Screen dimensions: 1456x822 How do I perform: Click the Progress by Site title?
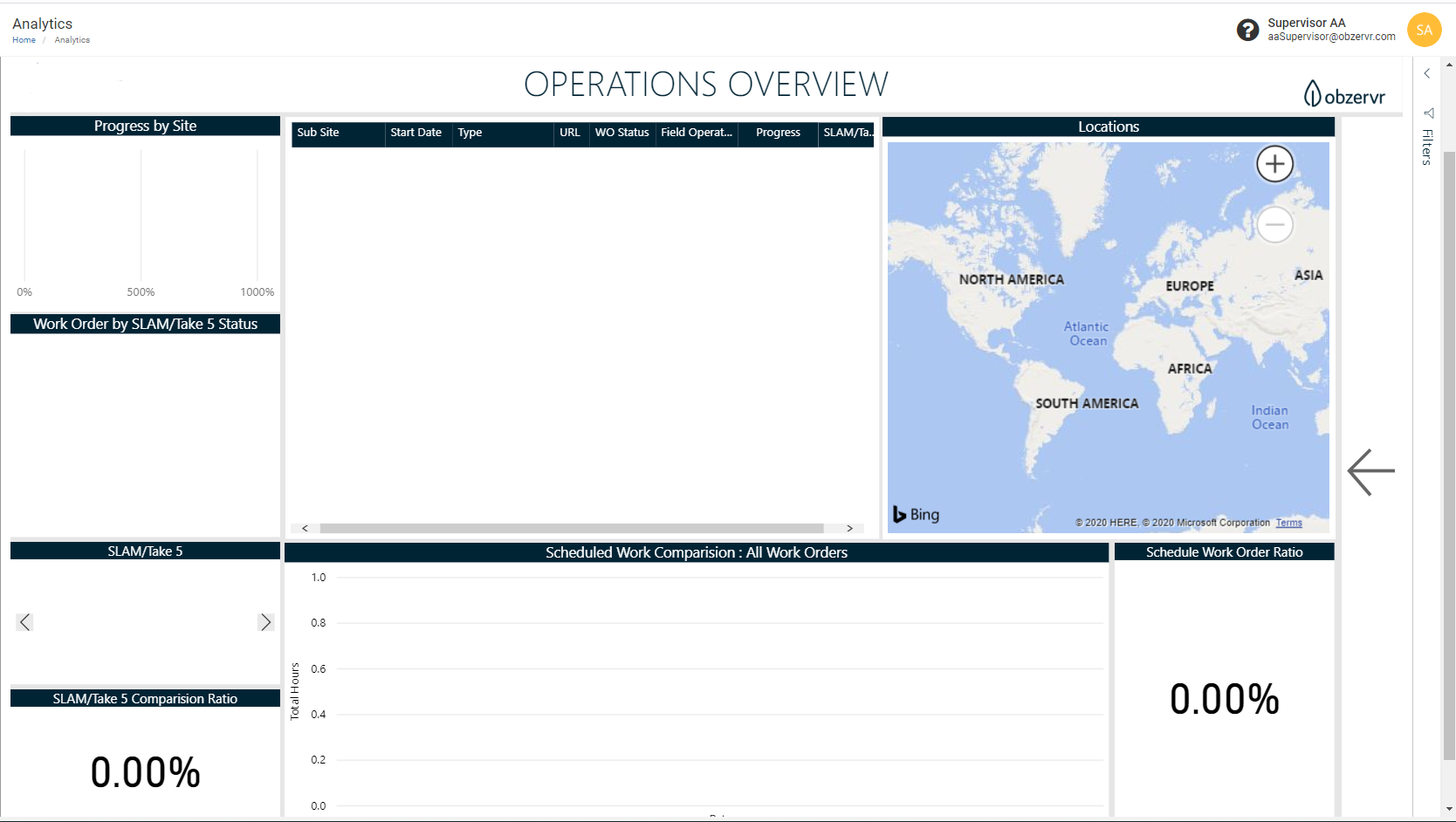pos(146,126)
